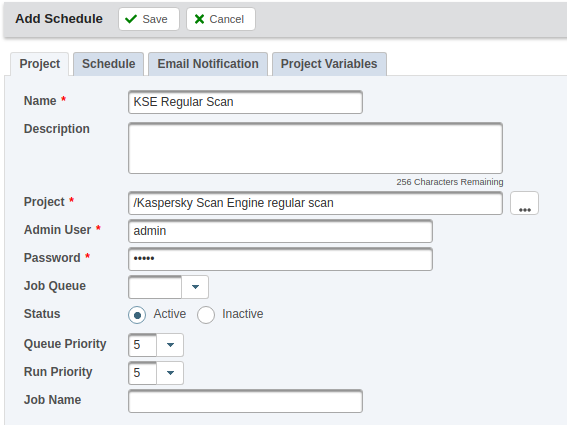Image resolution: width=567 pixels, height=425 pixels.
Task: Open the Project tab
Action: coord(40,64)
